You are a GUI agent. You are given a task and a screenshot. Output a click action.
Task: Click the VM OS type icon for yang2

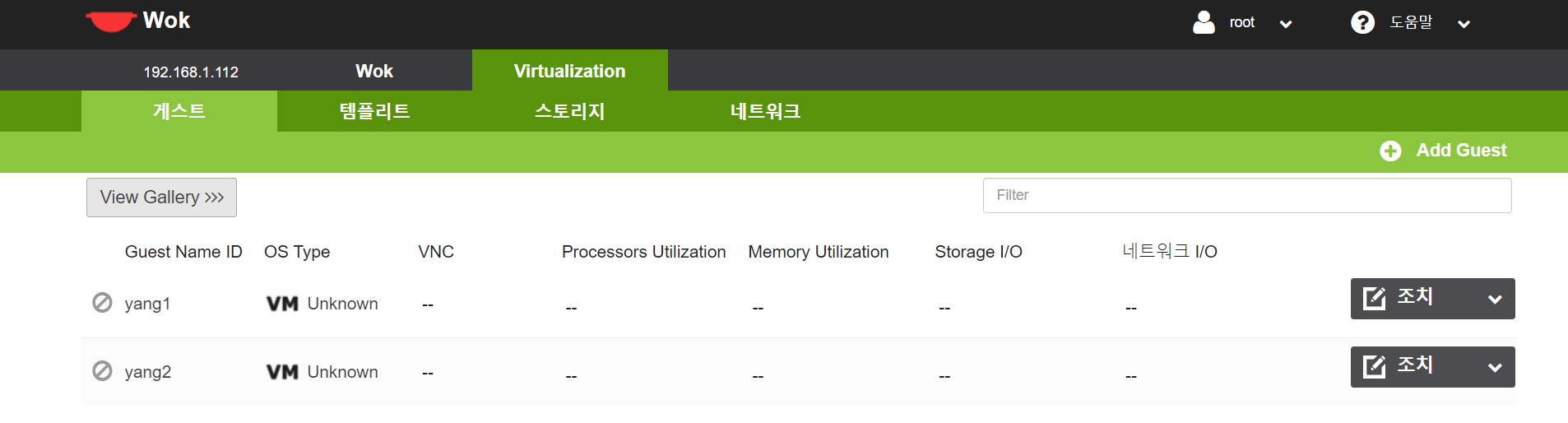coord(282,372)
